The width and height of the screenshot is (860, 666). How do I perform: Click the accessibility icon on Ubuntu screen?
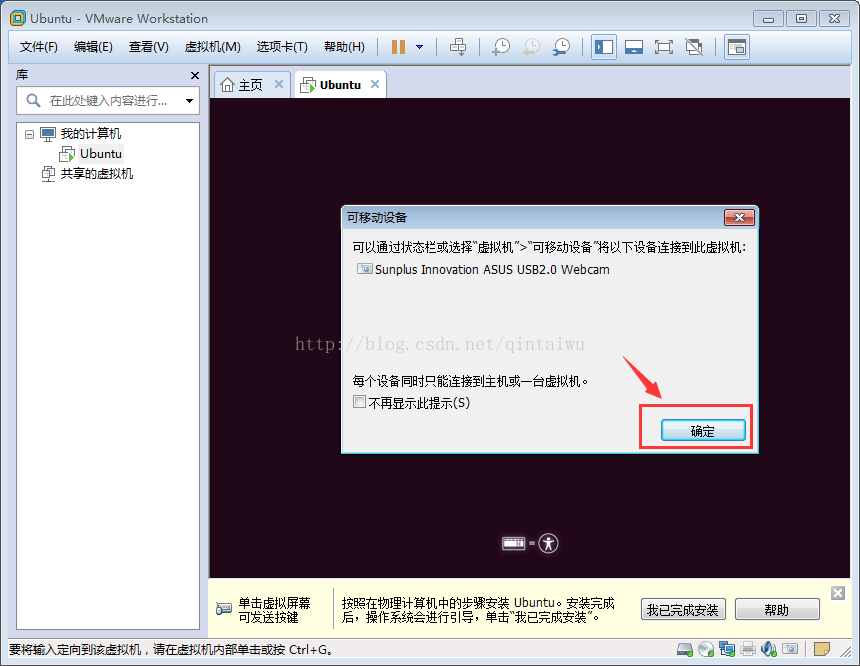548,543
